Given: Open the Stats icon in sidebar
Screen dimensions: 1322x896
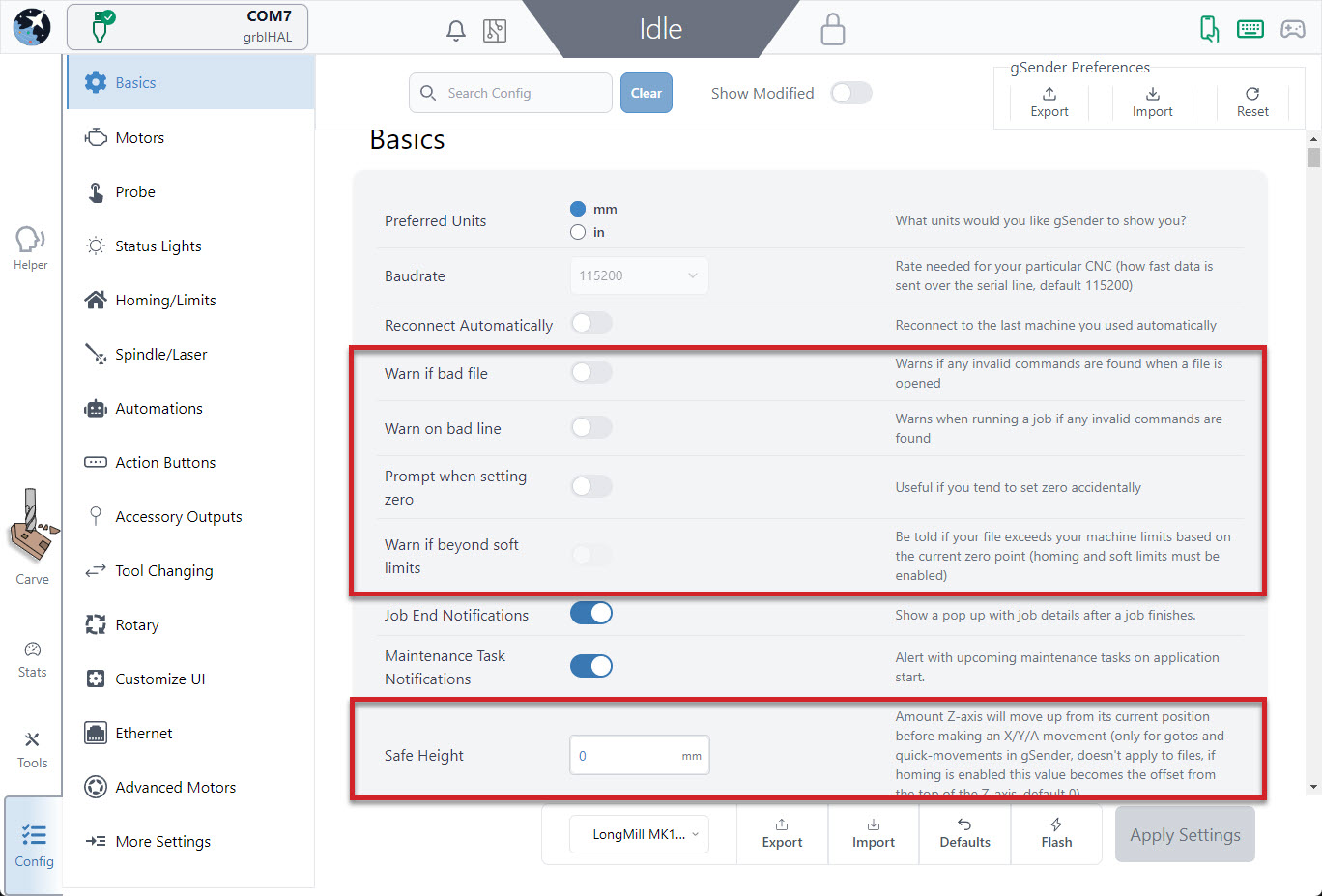Looking at the screenshot, I should 32,660.
